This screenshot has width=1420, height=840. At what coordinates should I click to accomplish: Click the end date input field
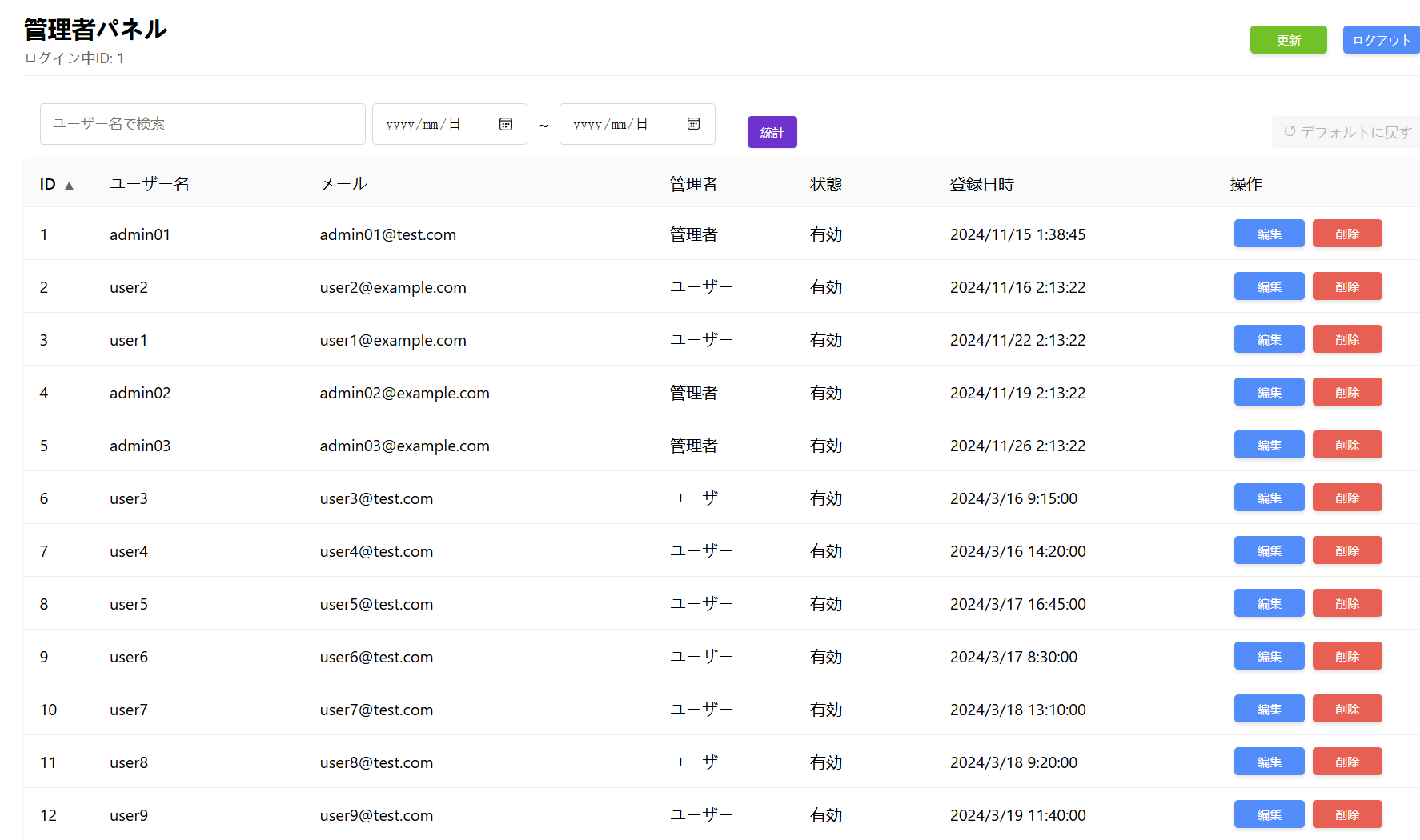(x=637, y=124)
